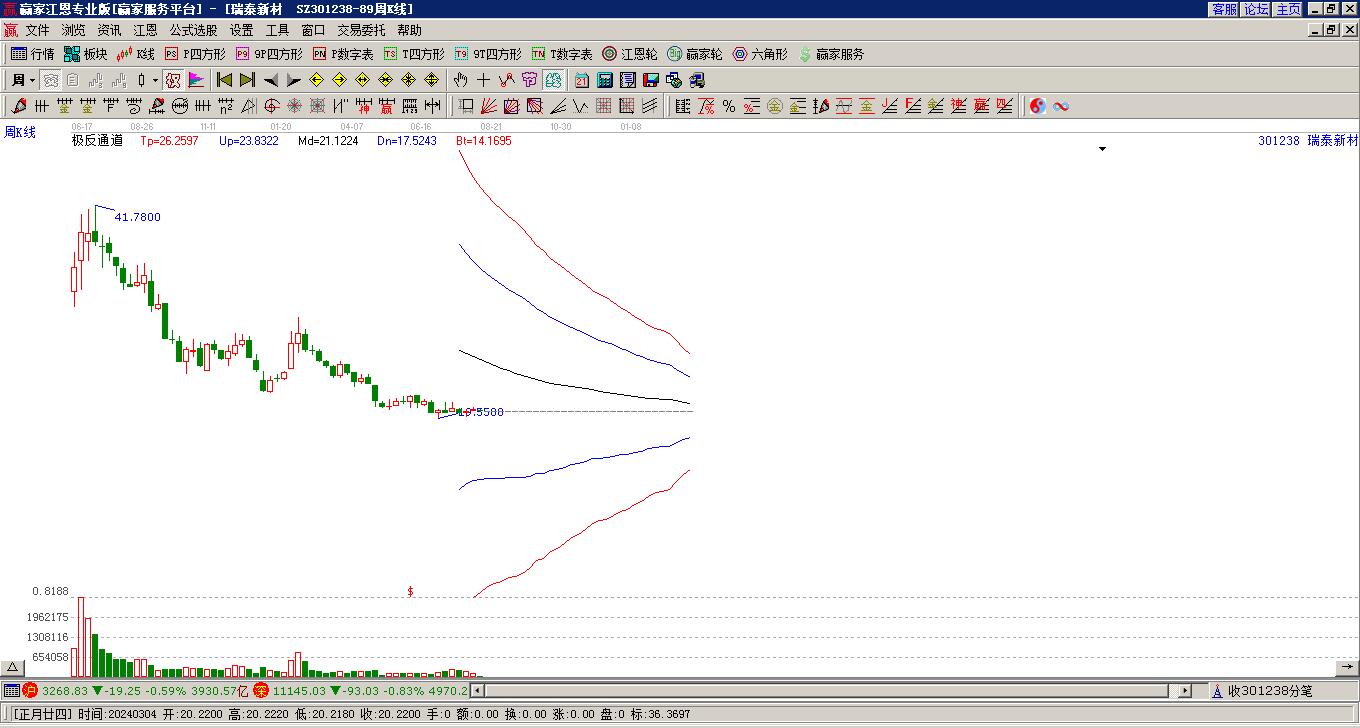1360x728 pixels.
Task: Toggle the 极反通道 indicator button
Action: 173,80
